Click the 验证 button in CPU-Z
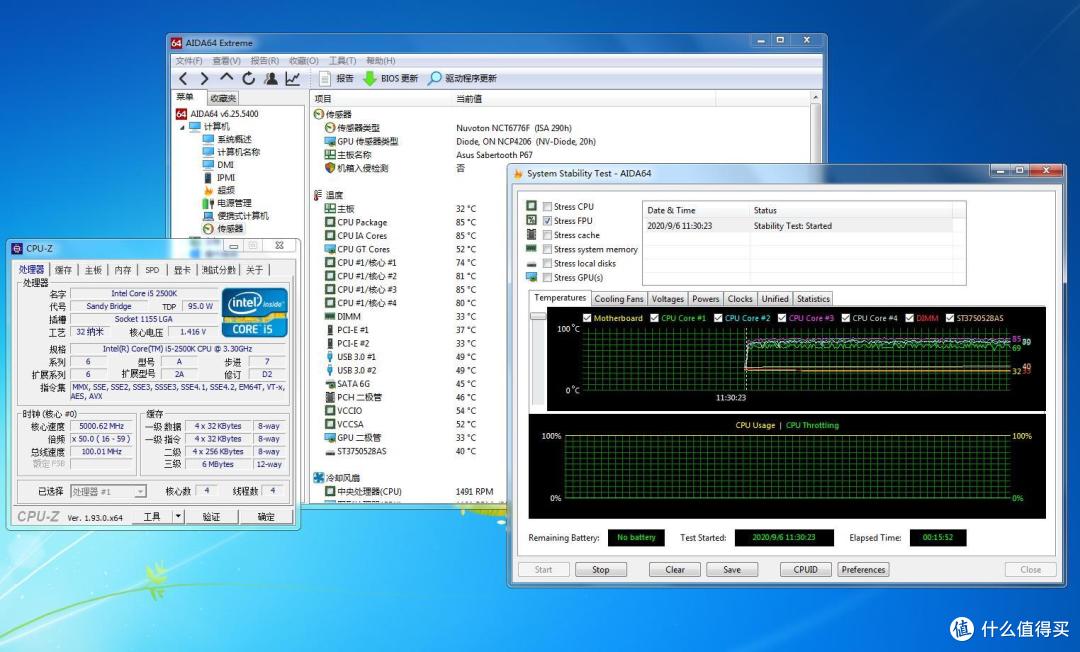The height and width of the screenshot is (652, 1080). click(211, 516)
